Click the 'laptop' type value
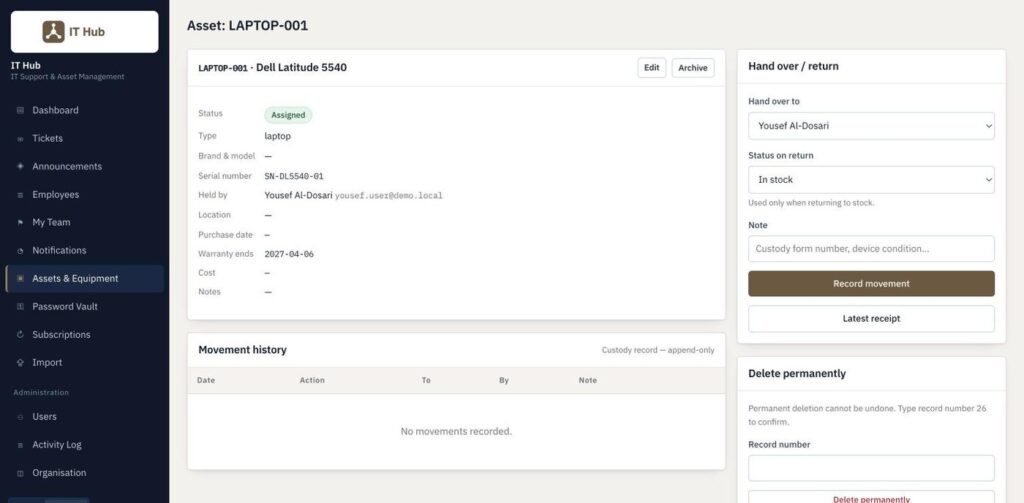 278,137
